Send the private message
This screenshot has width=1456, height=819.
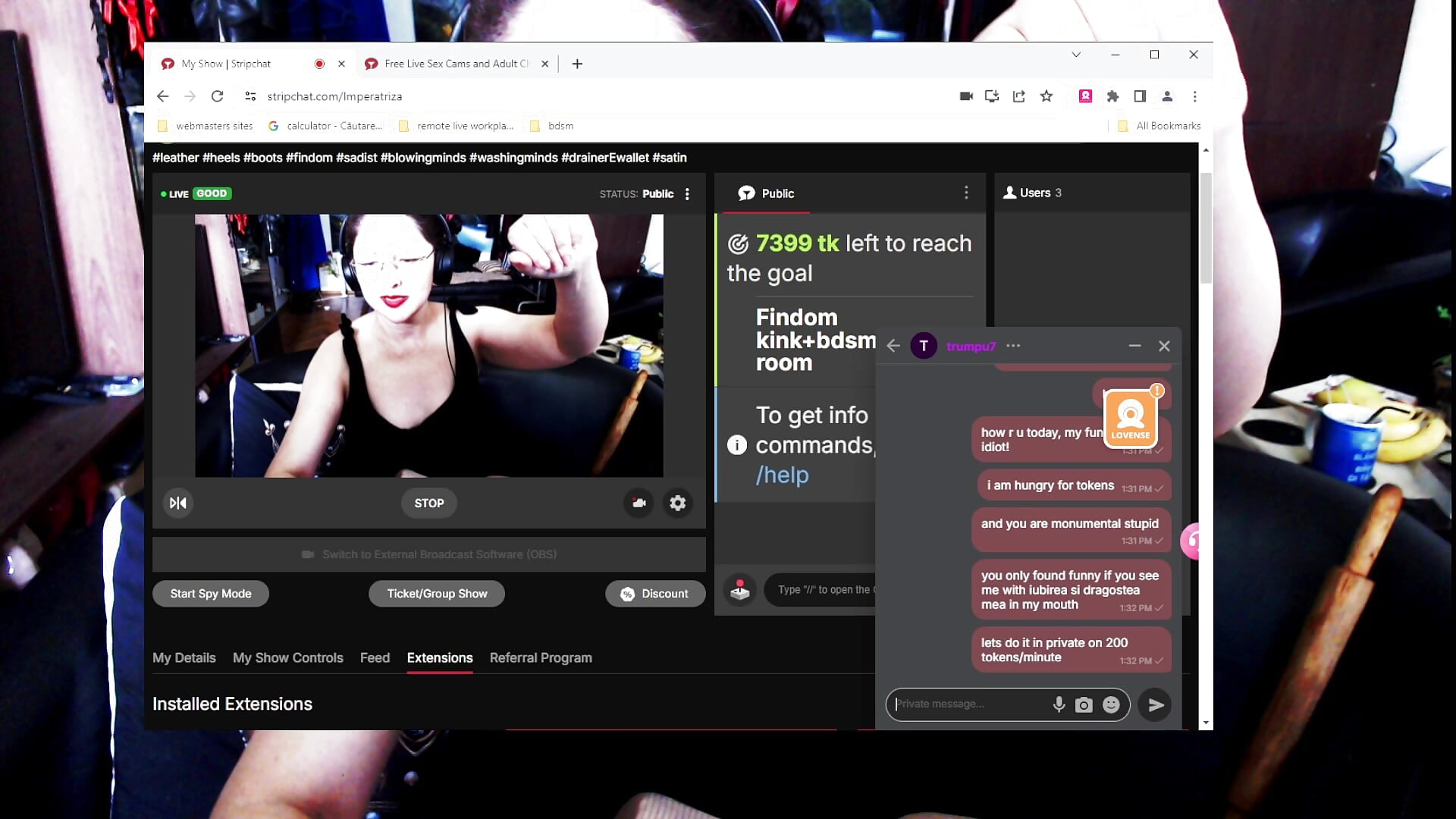[x=1155, y=704]
